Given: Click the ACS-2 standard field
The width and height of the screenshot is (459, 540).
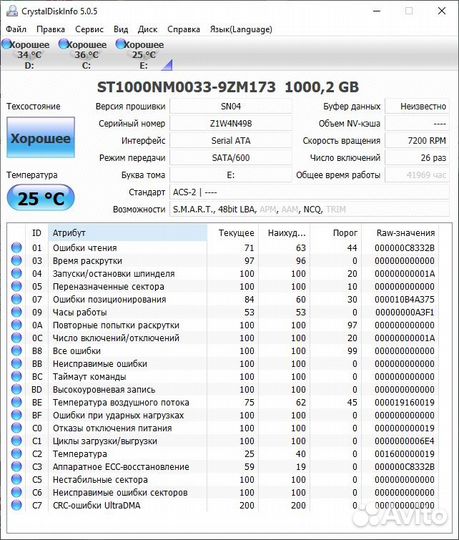Looking at the screenshot, I should (309, 192).
